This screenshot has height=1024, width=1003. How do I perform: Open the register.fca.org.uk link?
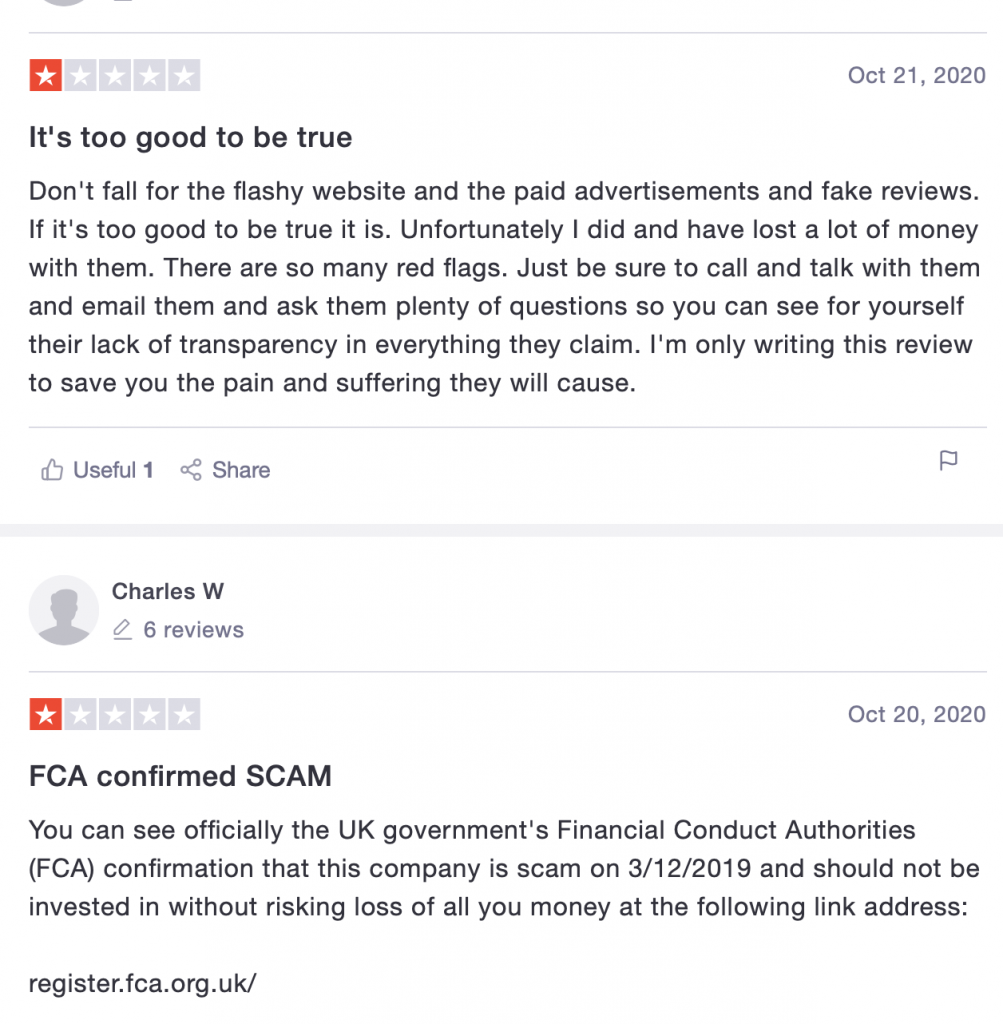tap(142, 983)
